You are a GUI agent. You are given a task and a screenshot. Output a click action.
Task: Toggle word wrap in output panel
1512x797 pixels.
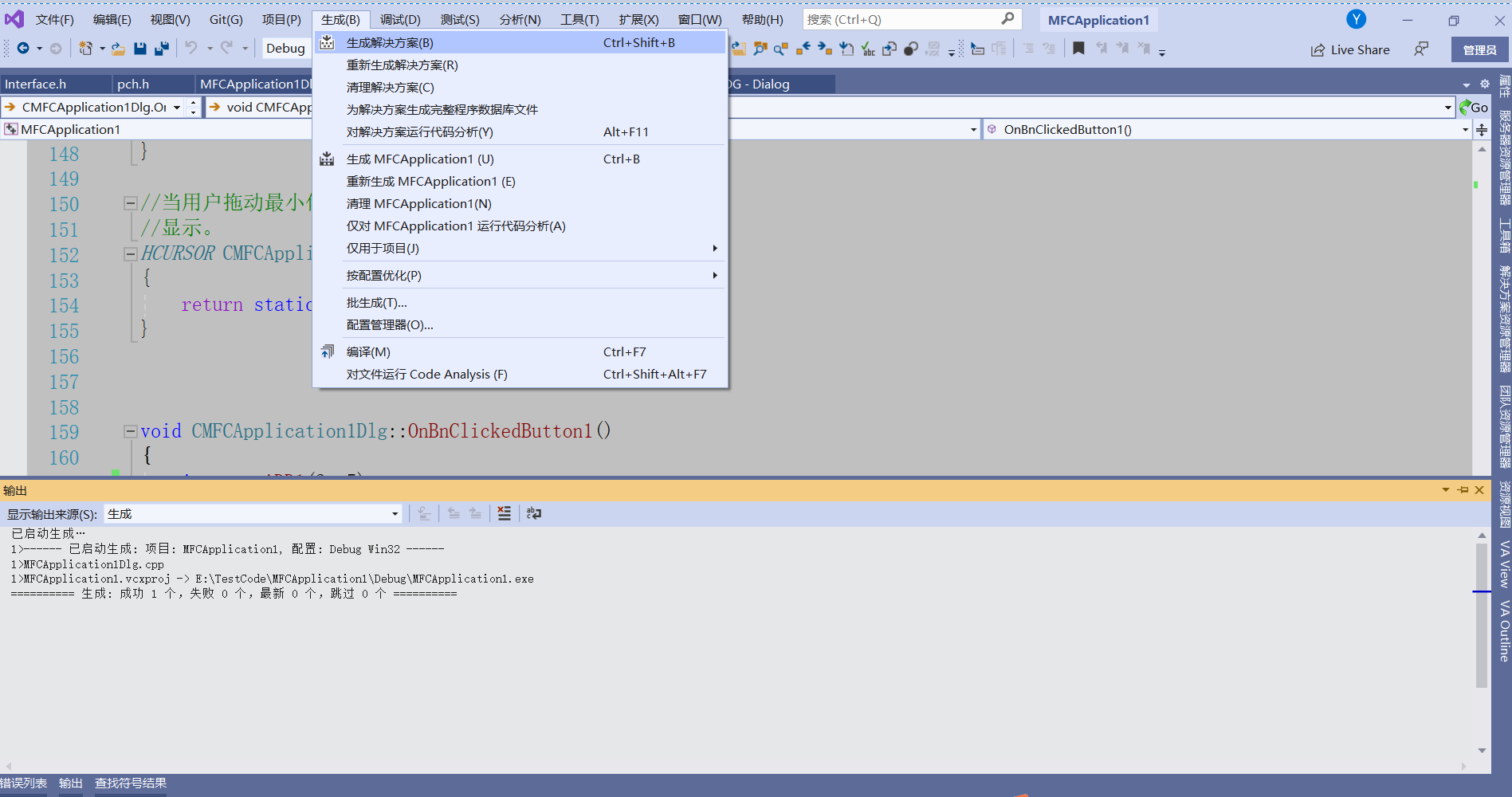pos(534,513)
